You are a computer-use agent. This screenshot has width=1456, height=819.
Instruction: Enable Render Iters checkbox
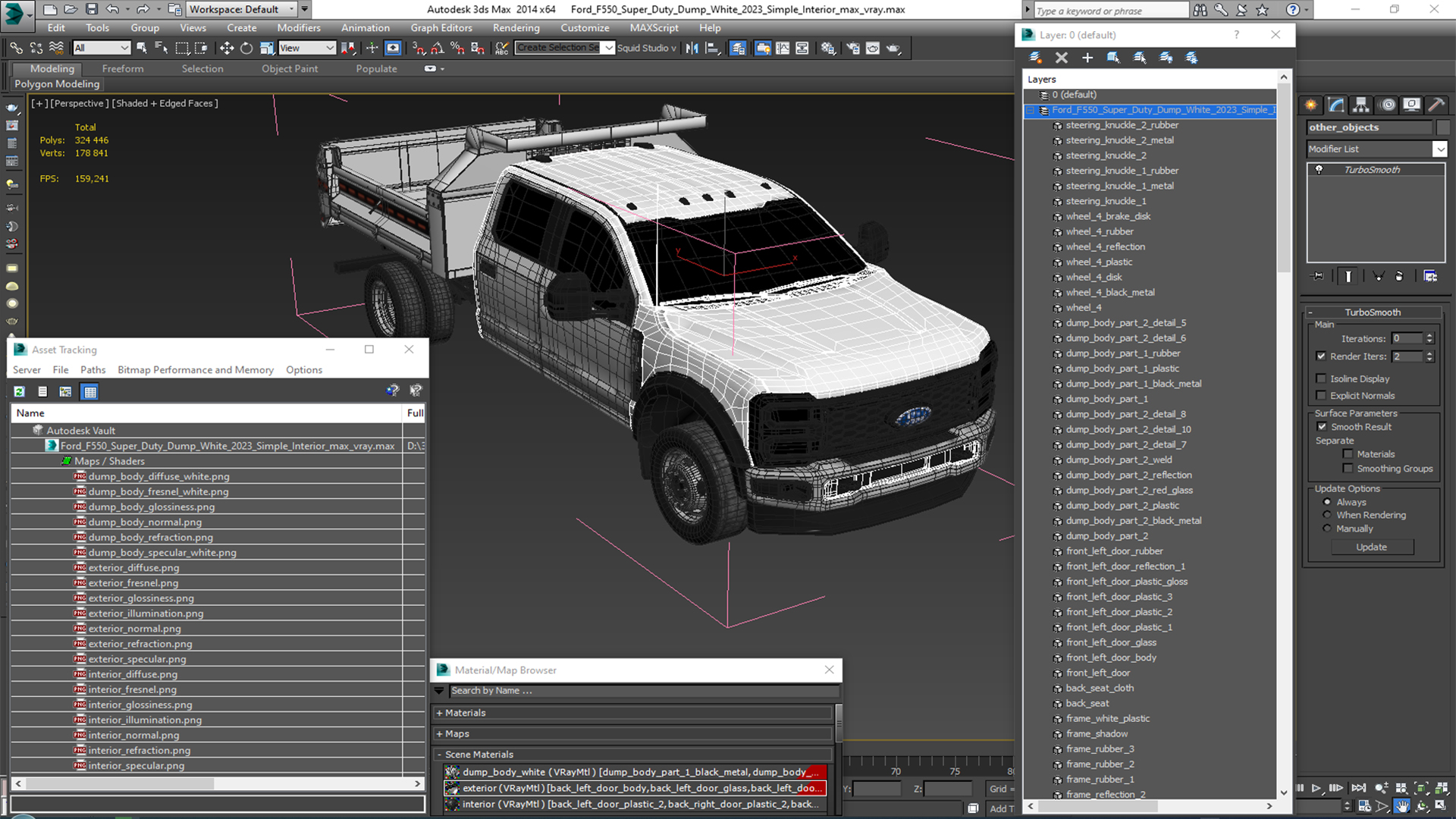tap(1322, 356)
